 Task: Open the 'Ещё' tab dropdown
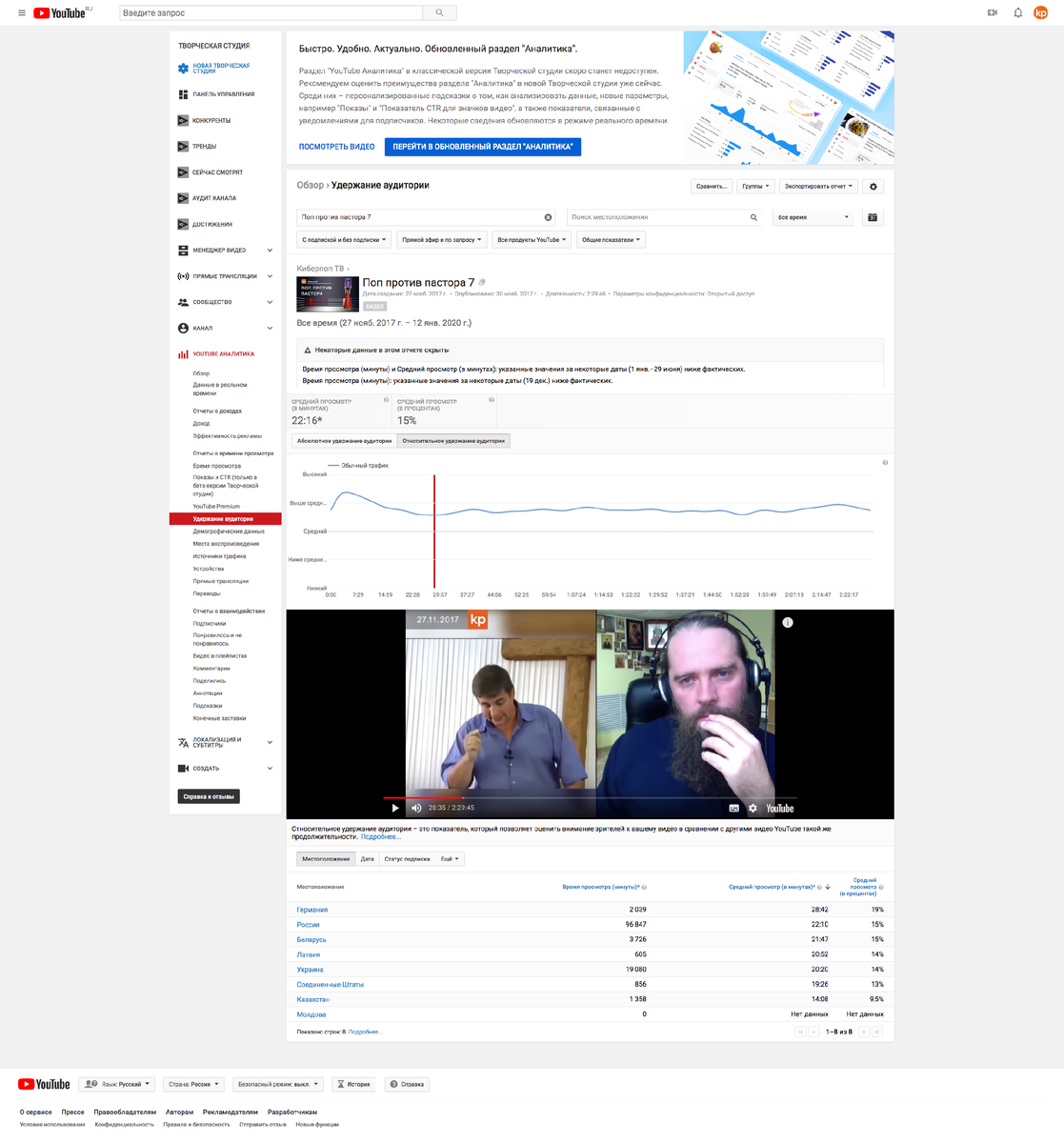[450, 859]
